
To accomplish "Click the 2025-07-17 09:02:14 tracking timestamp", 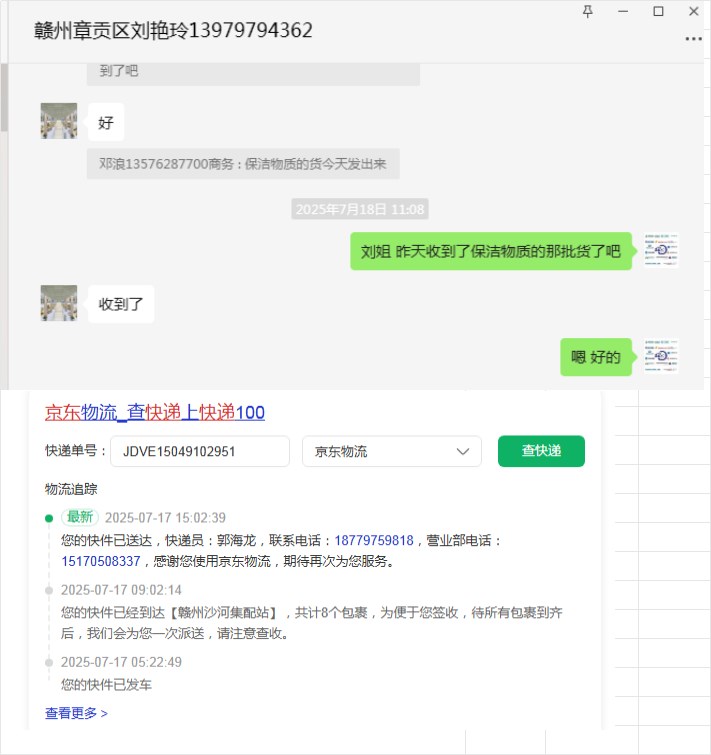I will pos(121,590).
